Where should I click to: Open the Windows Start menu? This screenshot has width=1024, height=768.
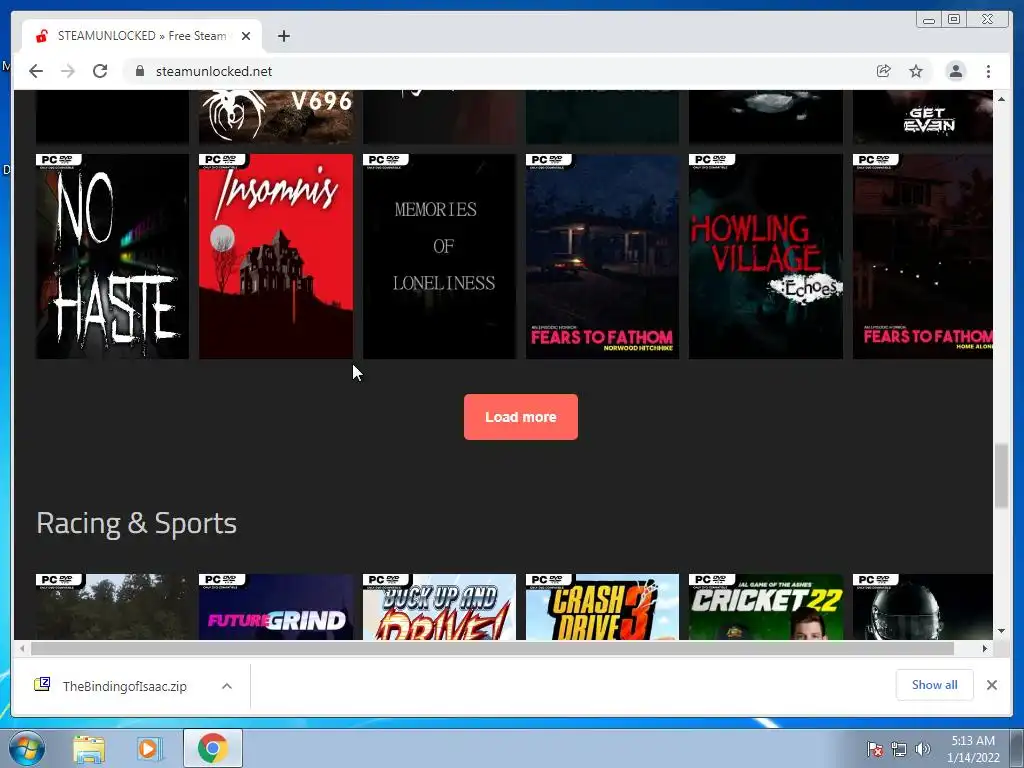coord(26,748)
